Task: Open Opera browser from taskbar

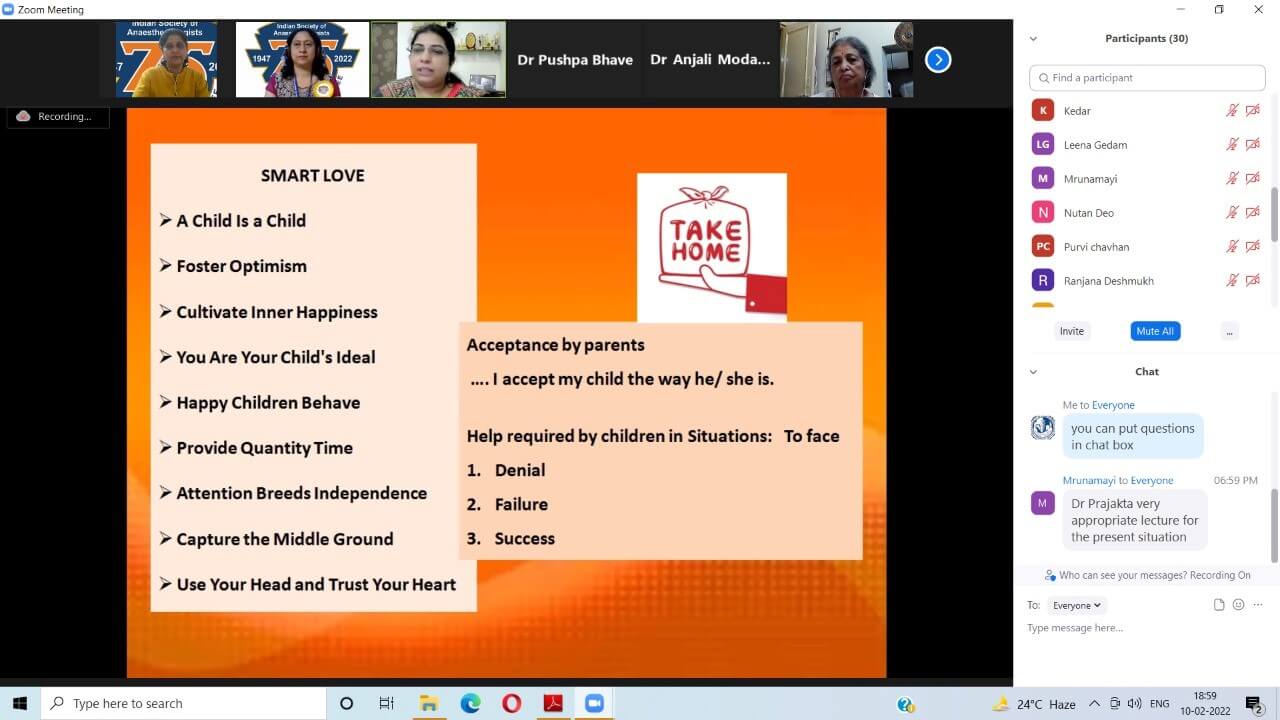Action: point(511,704)
